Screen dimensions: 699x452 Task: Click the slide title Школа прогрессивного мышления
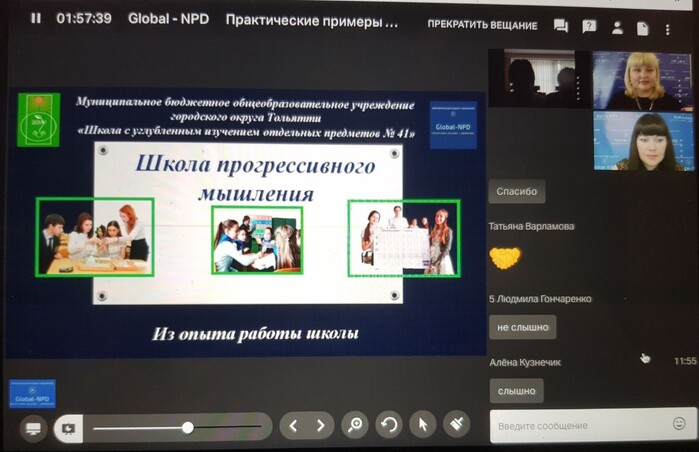click(256, 179)
